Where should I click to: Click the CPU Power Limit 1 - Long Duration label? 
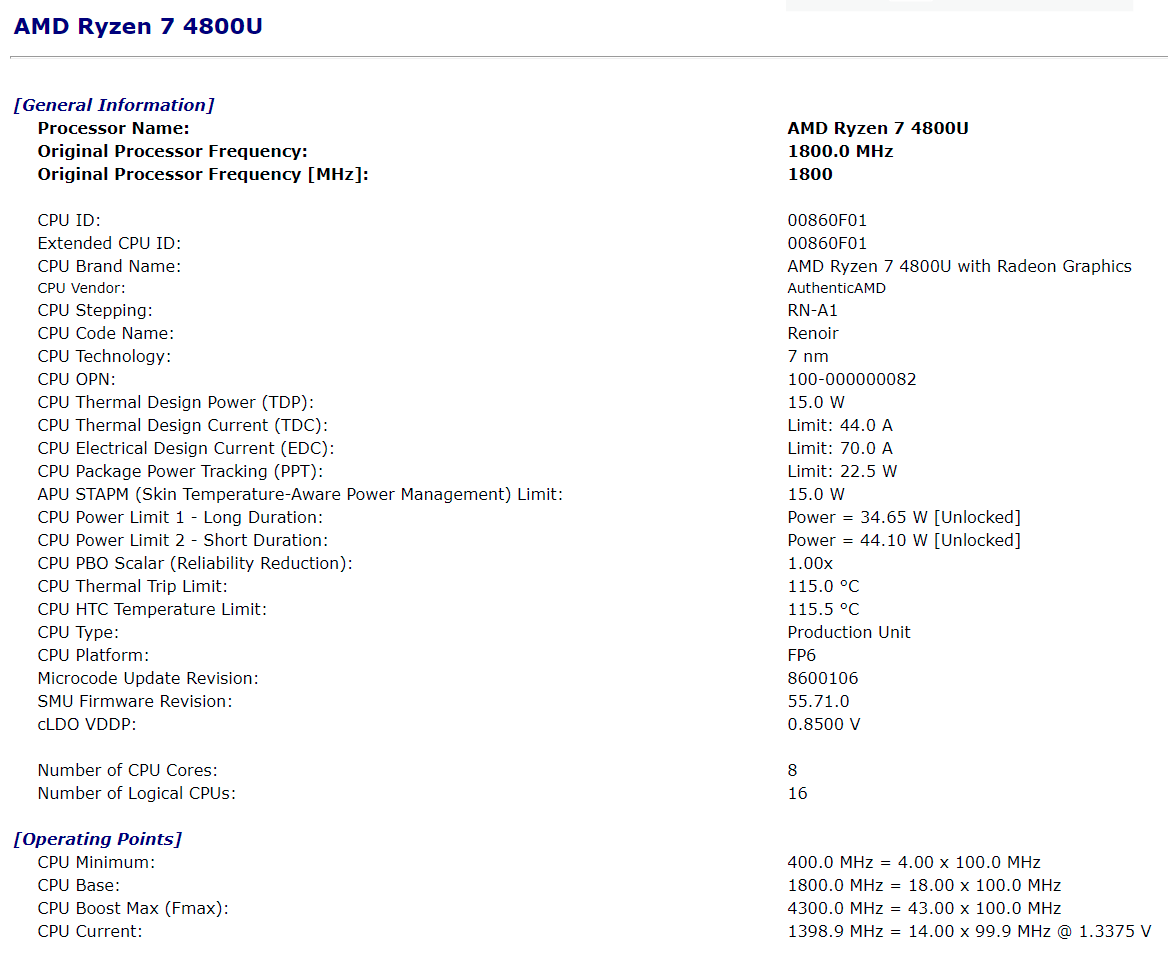(180, 518)
